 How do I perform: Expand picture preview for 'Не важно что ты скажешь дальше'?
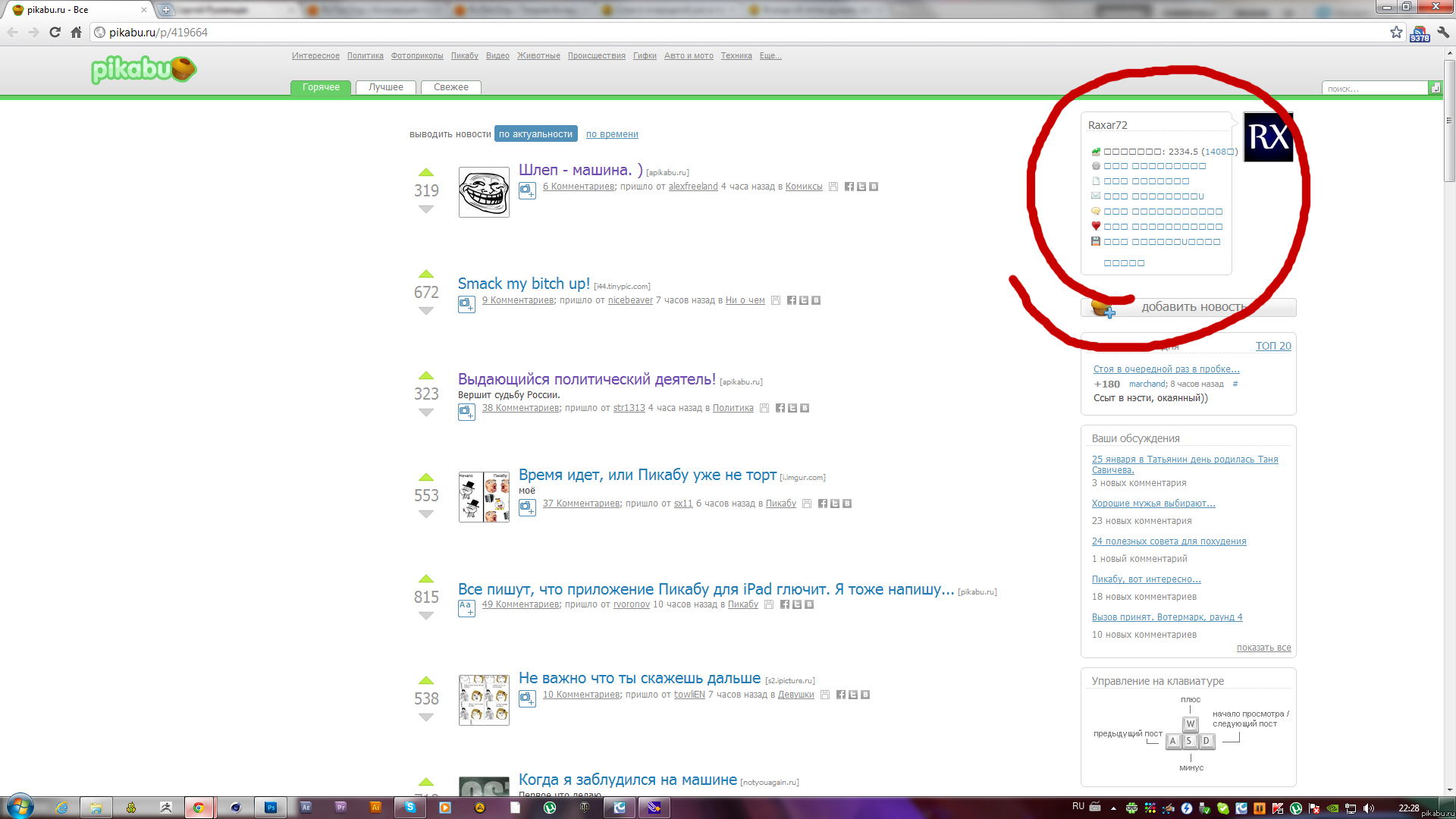[527, 698]
